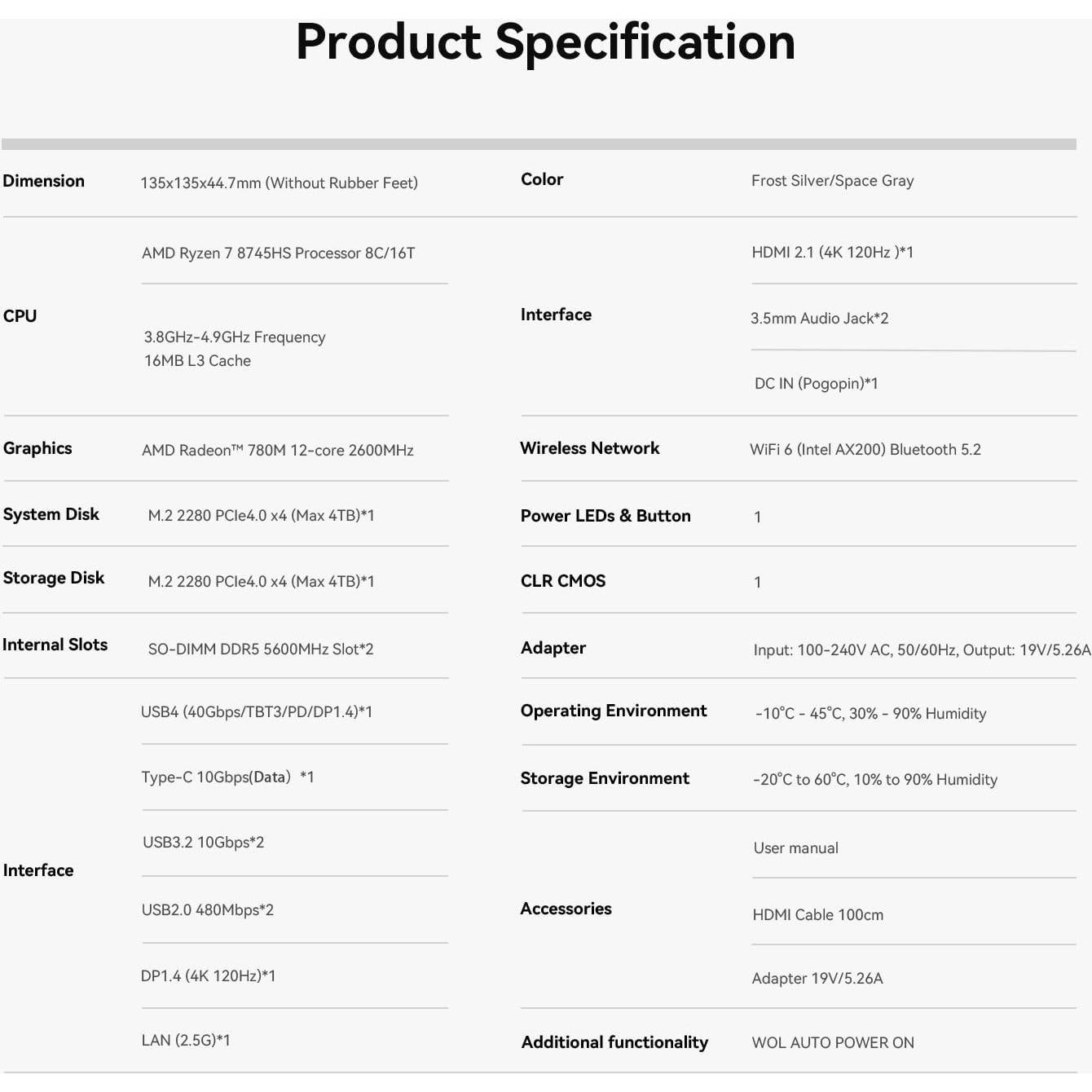Click the AMD Radeon 780M graphics value
Screen dimensions: 1092x1092
point(277,451)
